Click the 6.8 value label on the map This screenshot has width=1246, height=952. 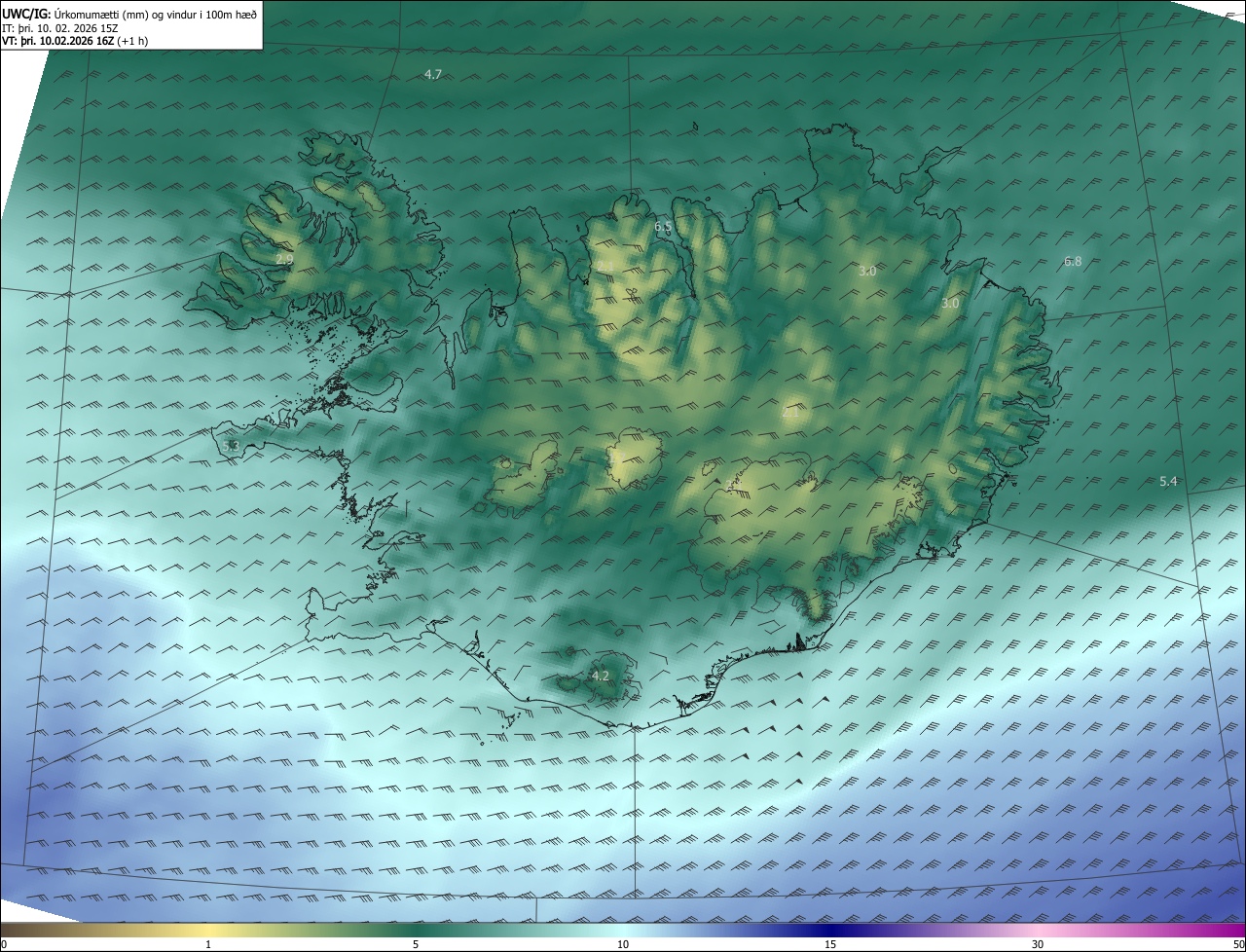(1073, 262)
